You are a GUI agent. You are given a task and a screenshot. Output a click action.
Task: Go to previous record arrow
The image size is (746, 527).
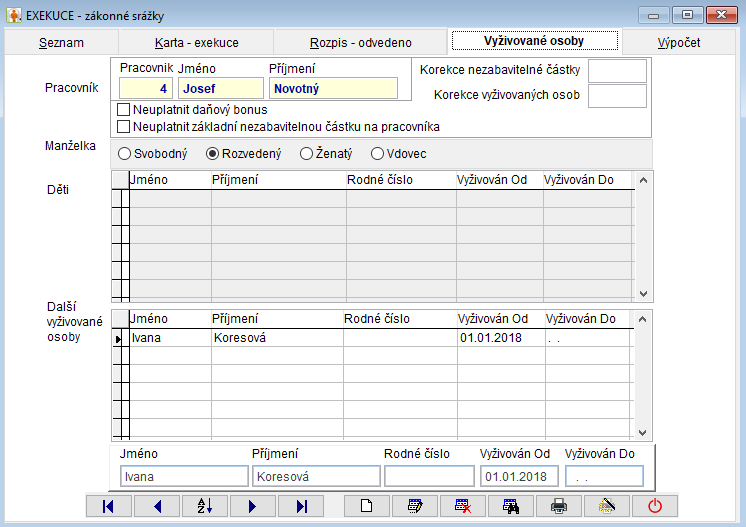(x=157, y=506)
